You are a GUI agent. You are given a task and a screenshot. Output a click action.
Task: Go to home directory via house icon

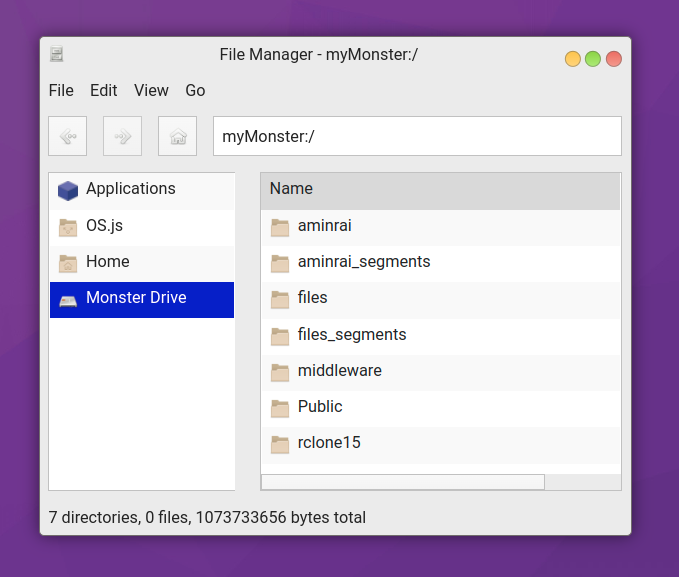tap(177, 136)
